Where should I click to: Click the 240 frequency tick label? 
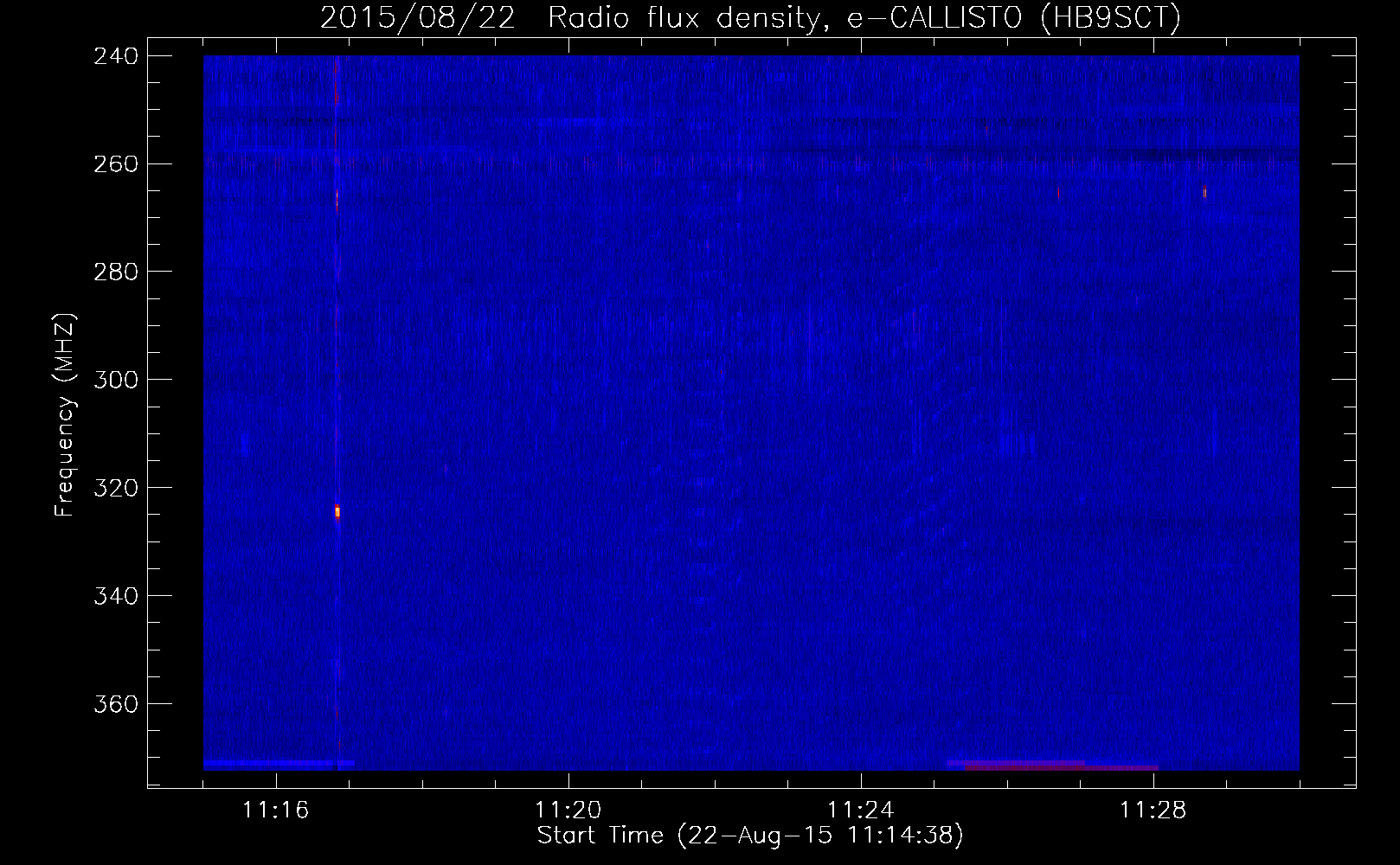[116, 55]
